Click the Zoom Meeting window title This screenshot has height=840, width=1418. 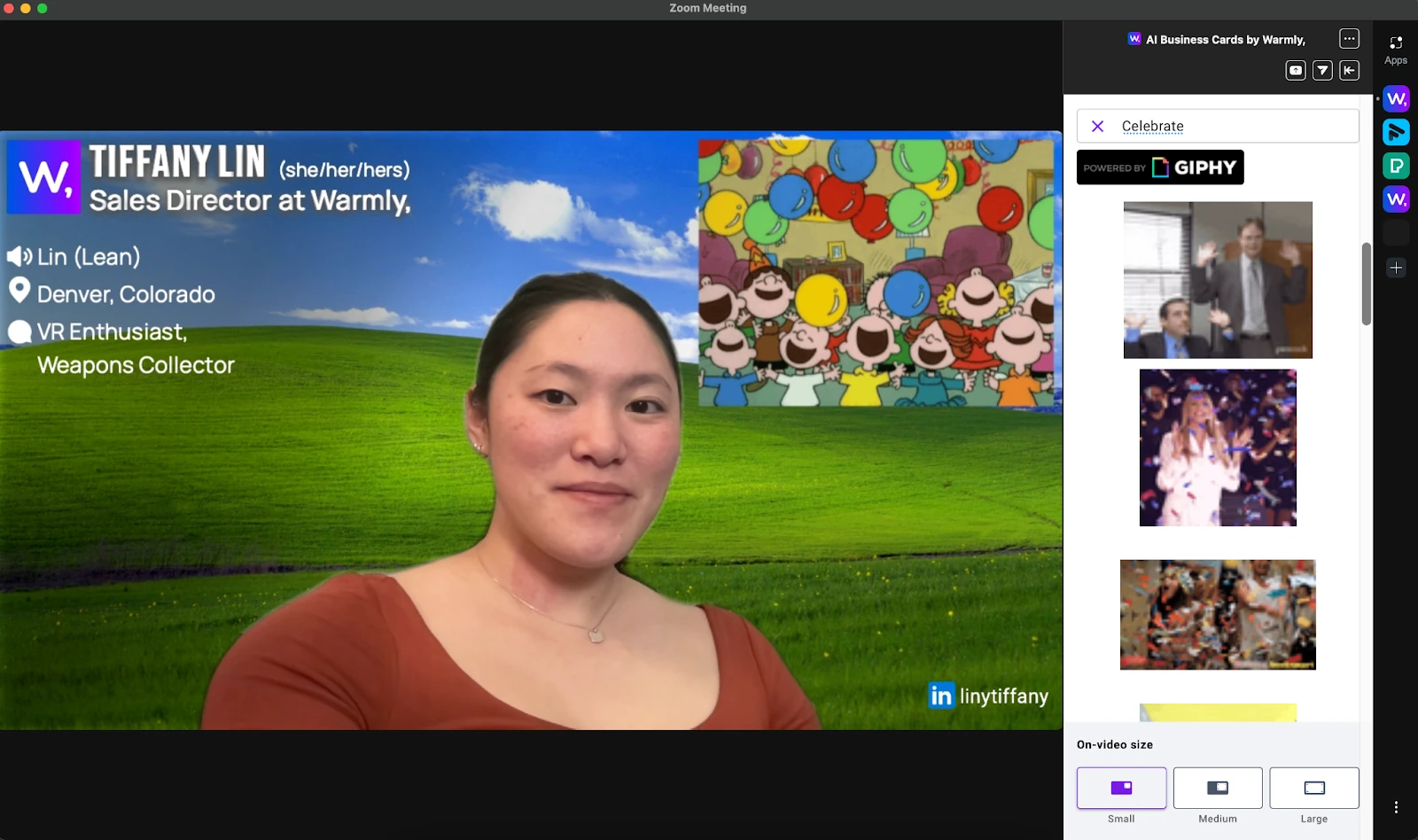[x=708, y=8]
